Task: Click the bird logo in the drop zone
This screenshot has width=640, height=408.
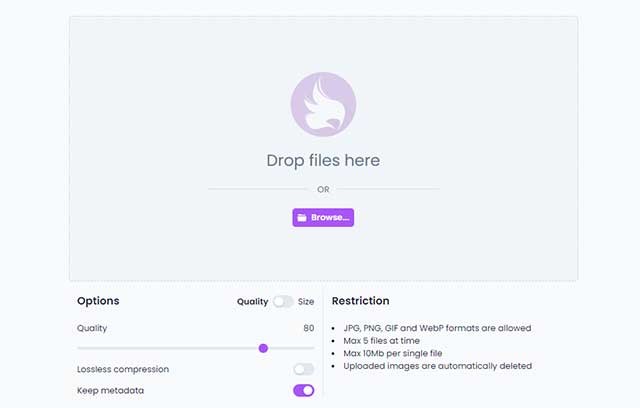Action: coord(323,104)
